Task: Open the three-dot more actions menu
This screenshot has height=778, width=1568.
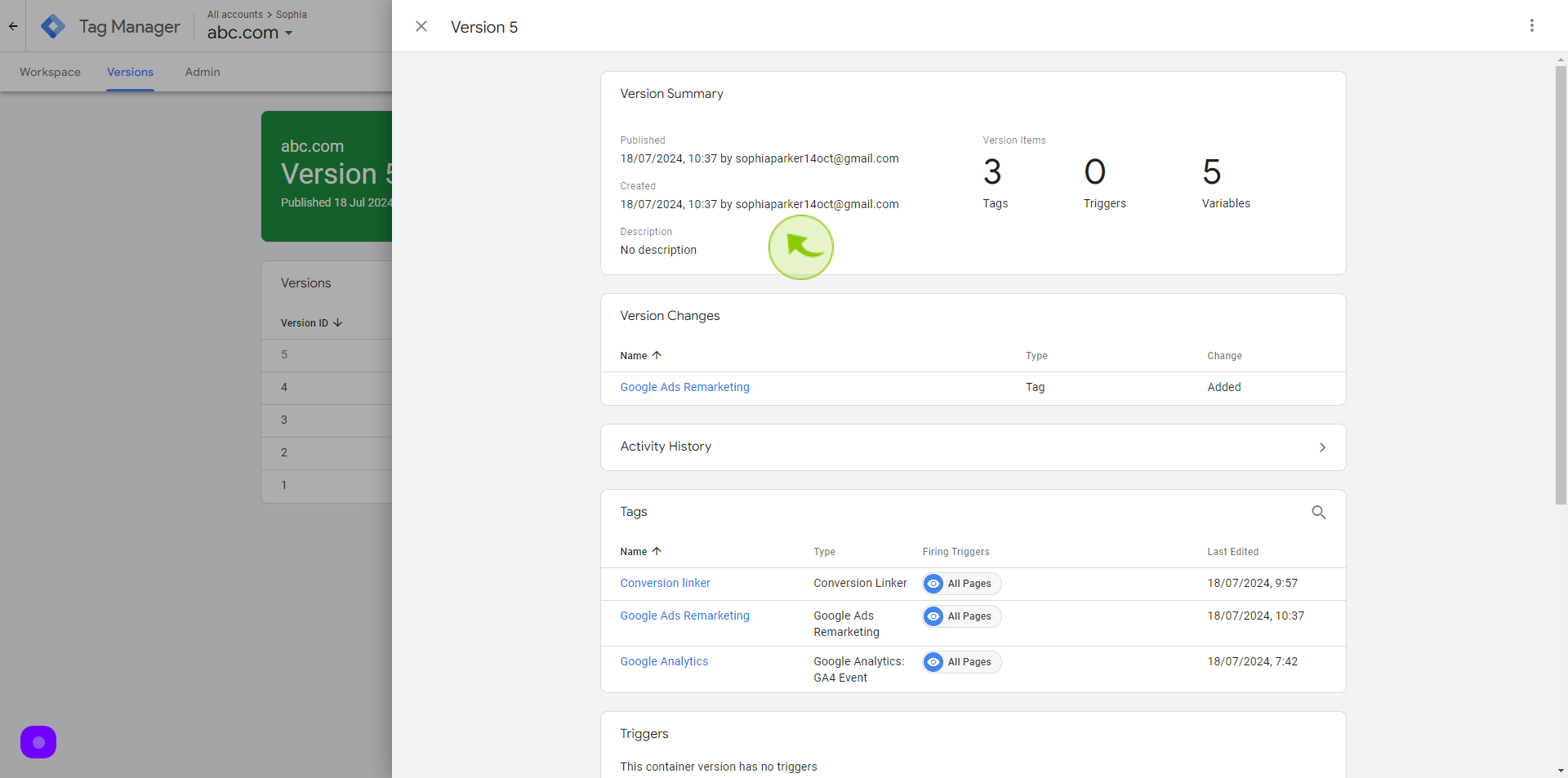Action: pyautogui.click(x=1532, y=25)
